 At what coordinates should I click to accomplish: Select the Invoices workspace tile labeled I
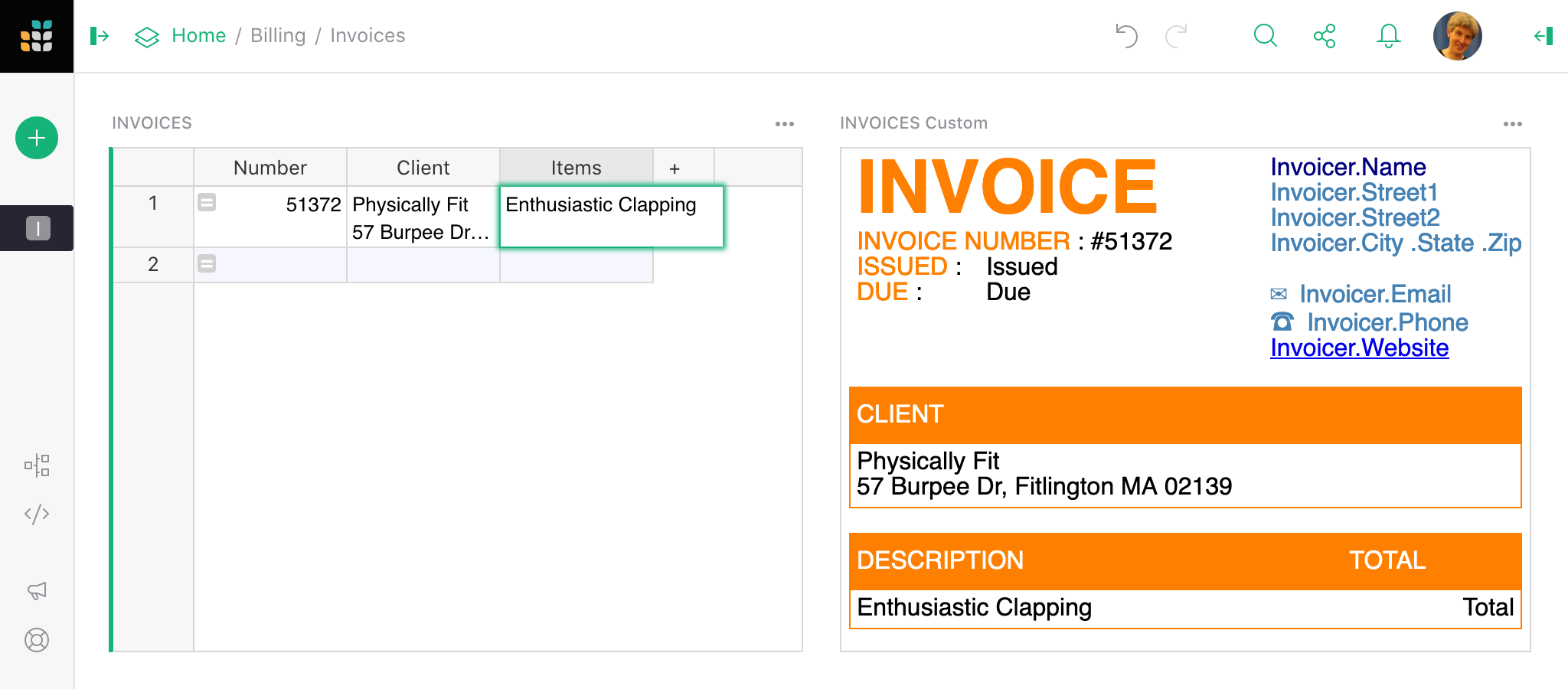point(37,228)
